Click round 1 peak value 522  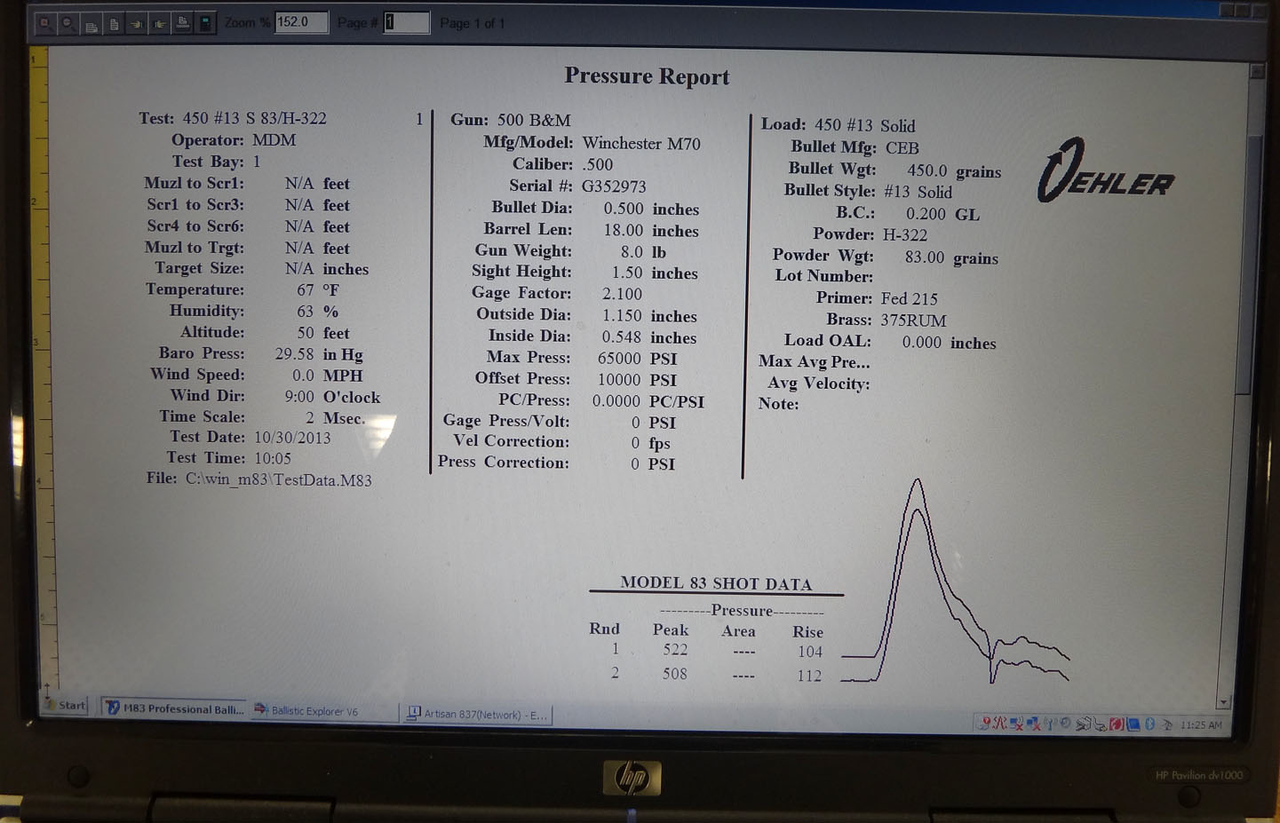(x=675, y=650)
